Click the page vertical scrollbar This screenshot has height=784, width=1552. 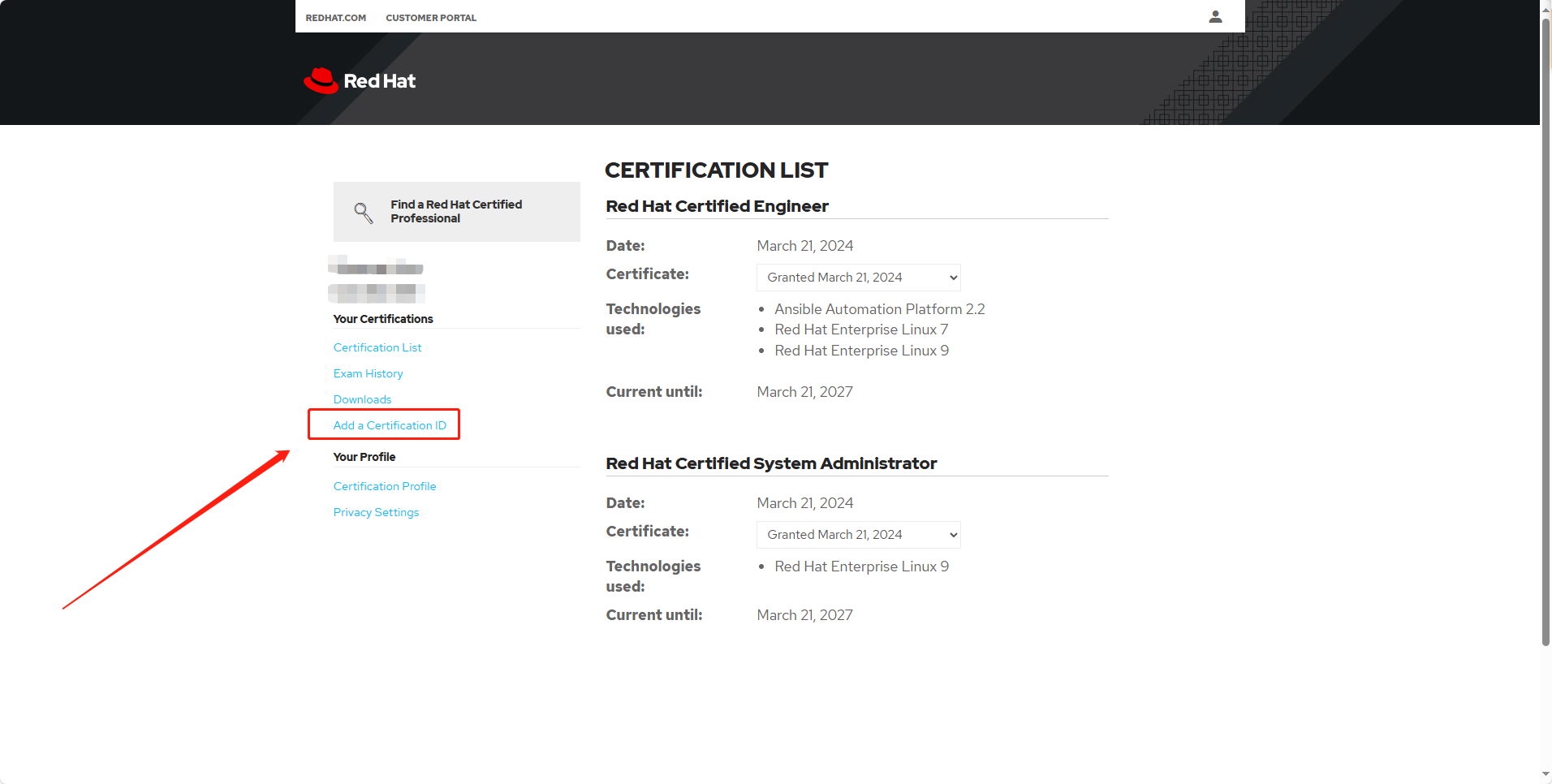1546,333
